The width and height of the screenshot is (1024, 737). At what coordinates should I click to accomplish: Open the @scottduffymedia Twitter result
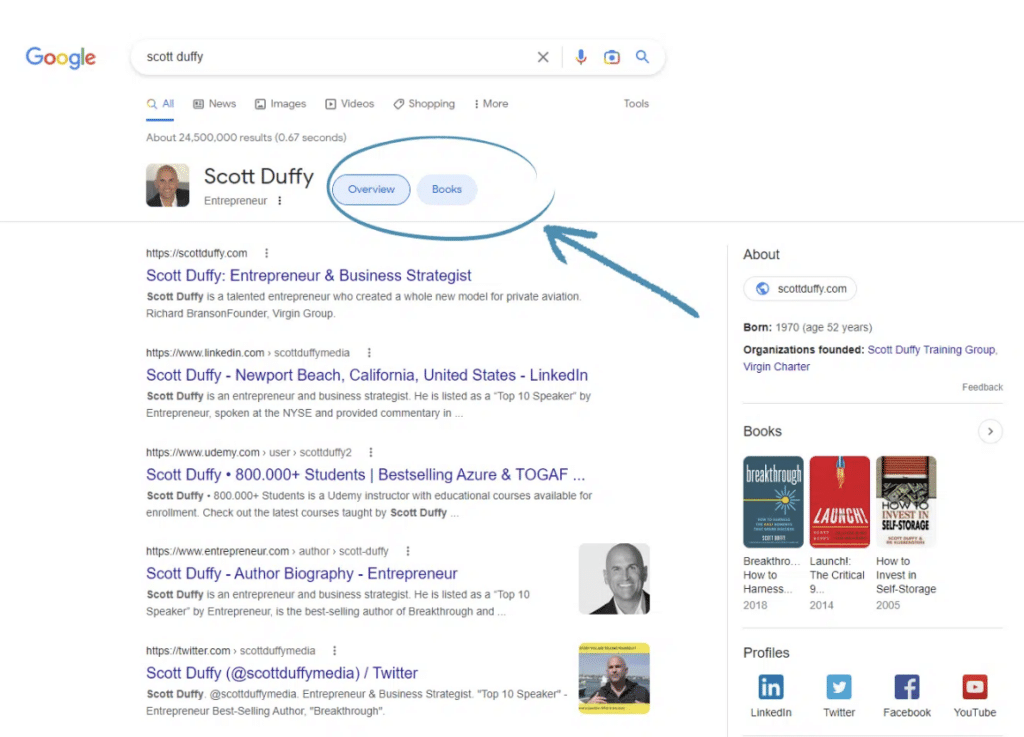[282, 673]
